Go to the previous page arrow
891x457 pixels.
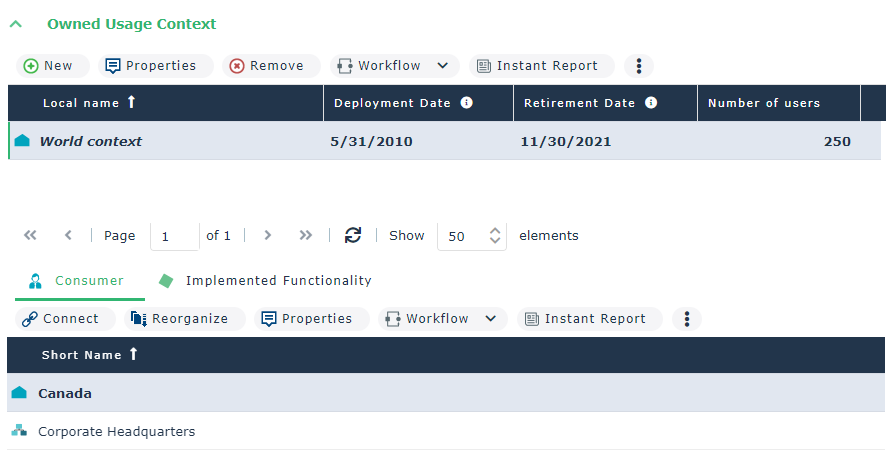click(68, 236)
